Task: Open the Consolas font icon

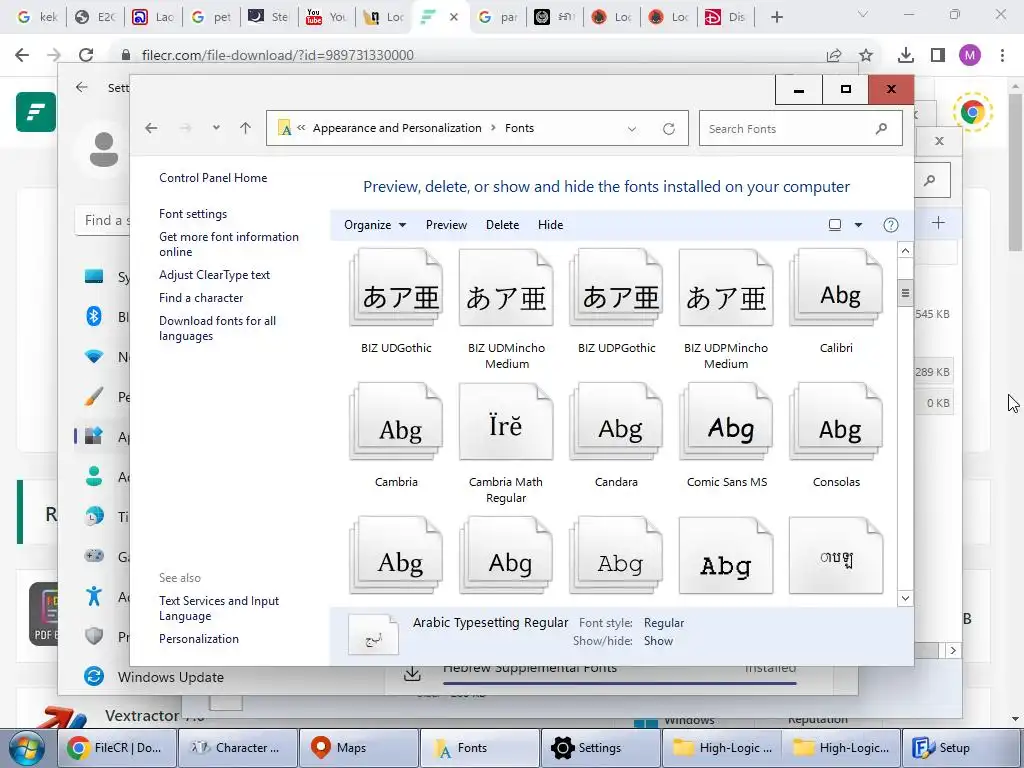Action: 836,422
